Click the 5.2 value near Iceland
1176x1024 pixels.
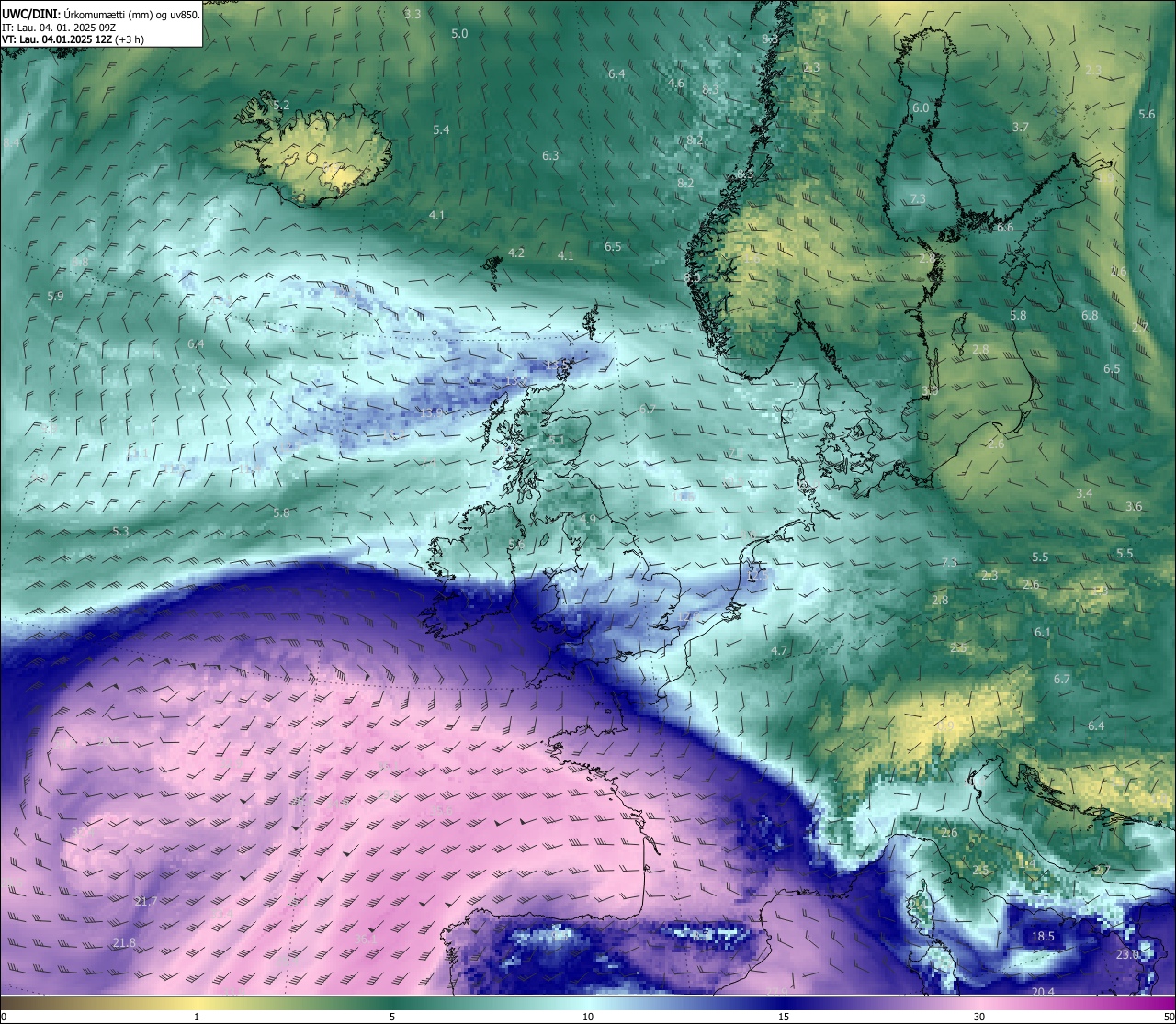click(281, 106)
